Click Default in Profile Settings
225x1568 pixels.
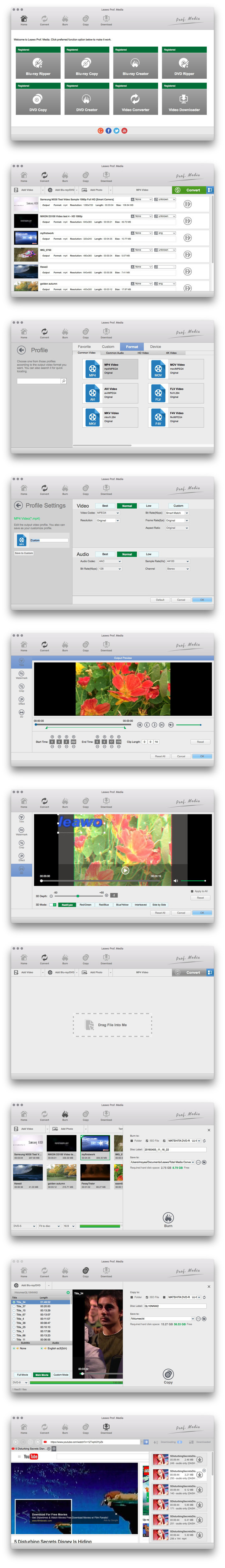point(160,599)
